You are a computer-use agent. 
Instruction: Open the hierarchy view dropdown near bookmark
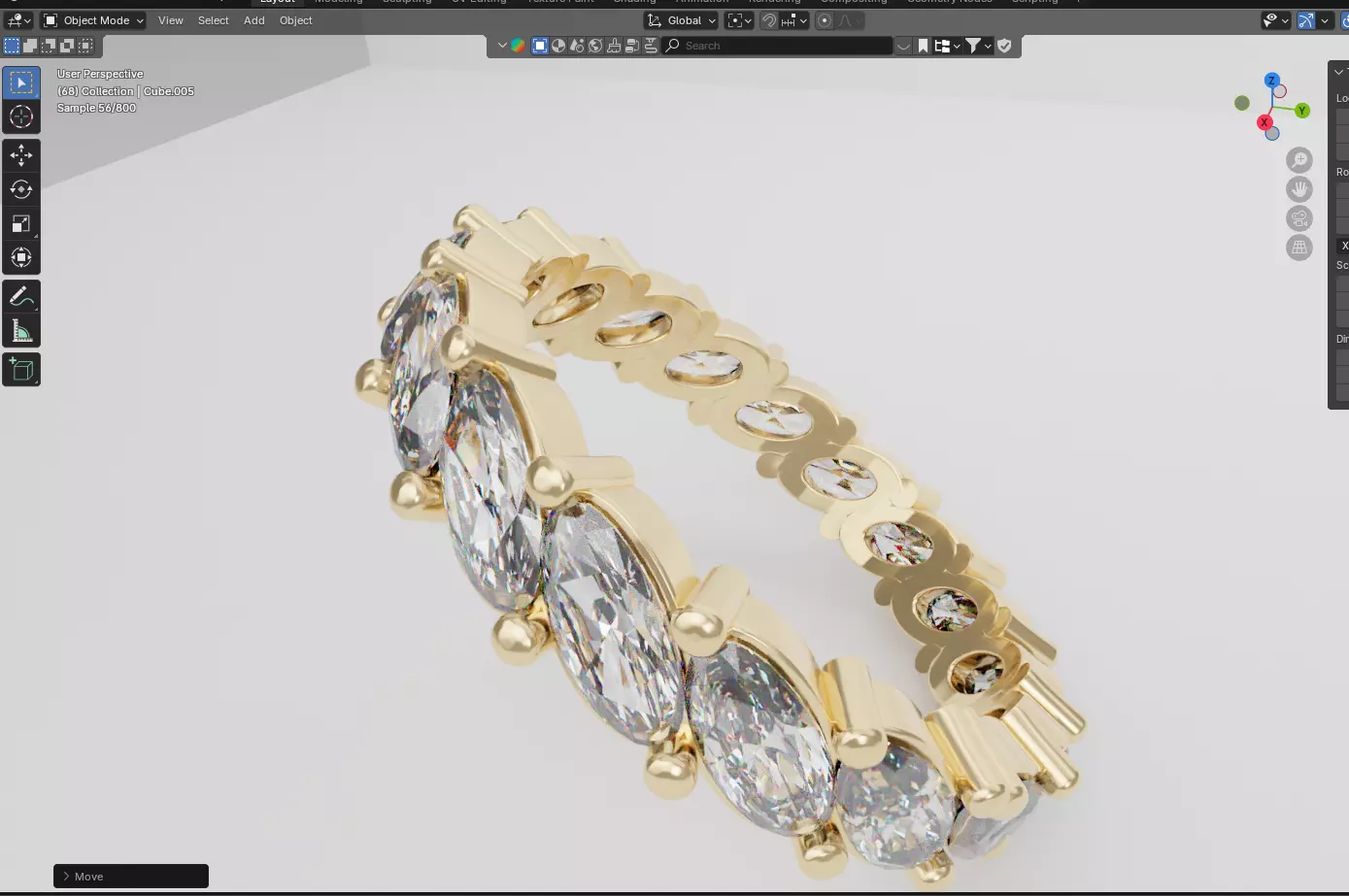coord(946,46)
